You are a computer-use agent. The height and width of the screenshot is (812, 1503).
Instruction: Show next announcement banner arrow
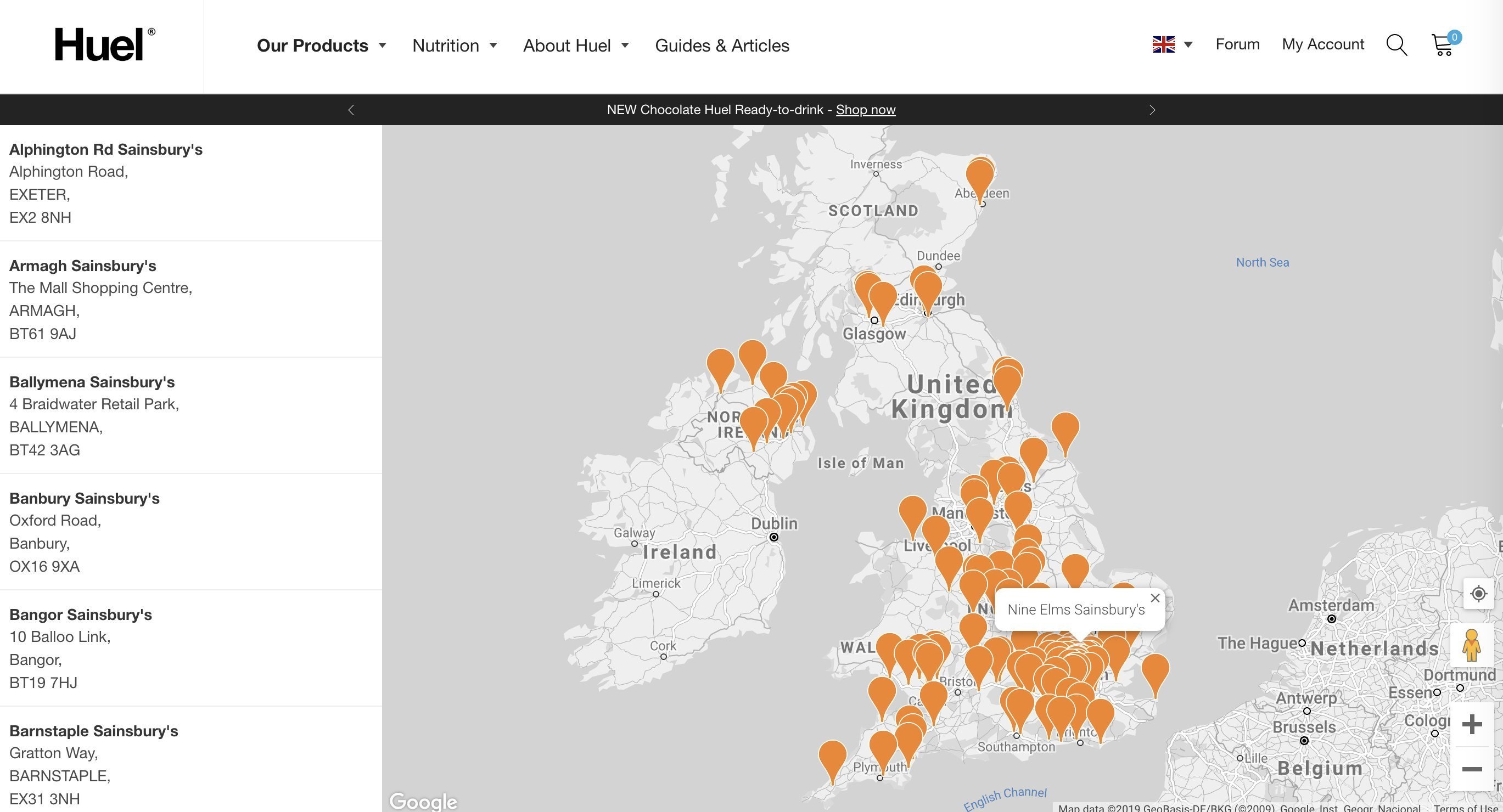pyautogui.click(x=1152, y=110)
